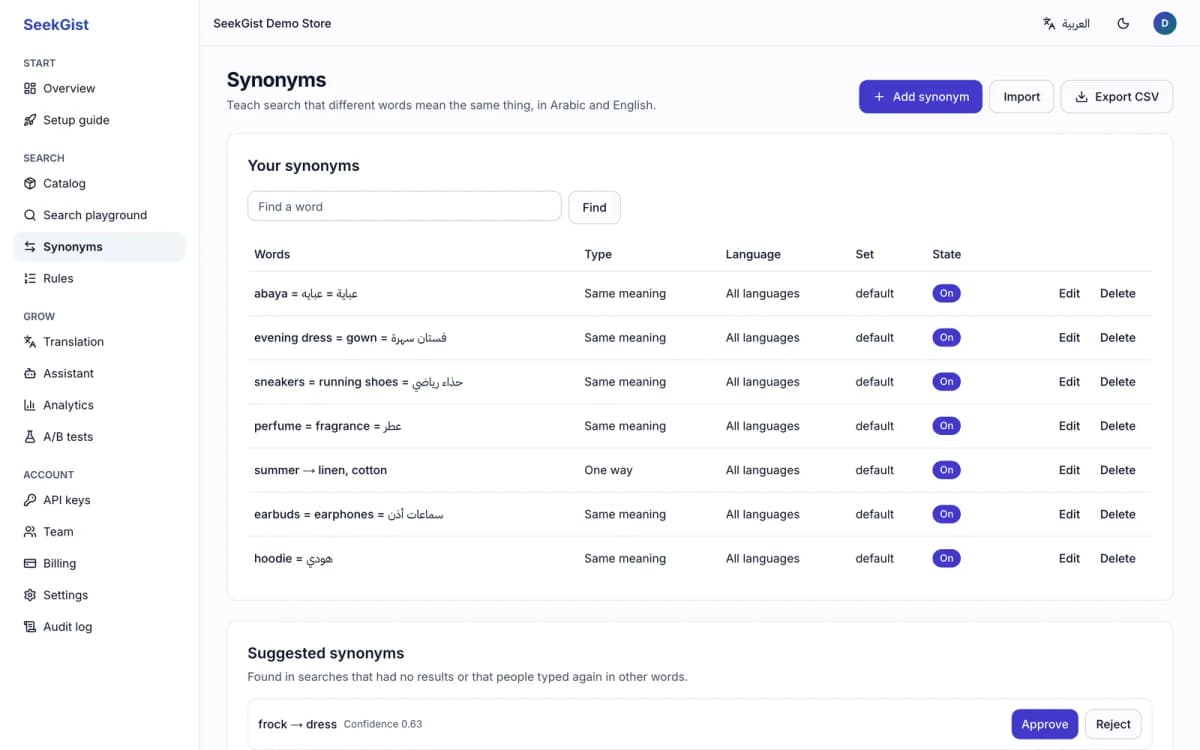Approve the frock → dress suggestion
Screen dimensions: 1200x750
(x=1044, y=724)
